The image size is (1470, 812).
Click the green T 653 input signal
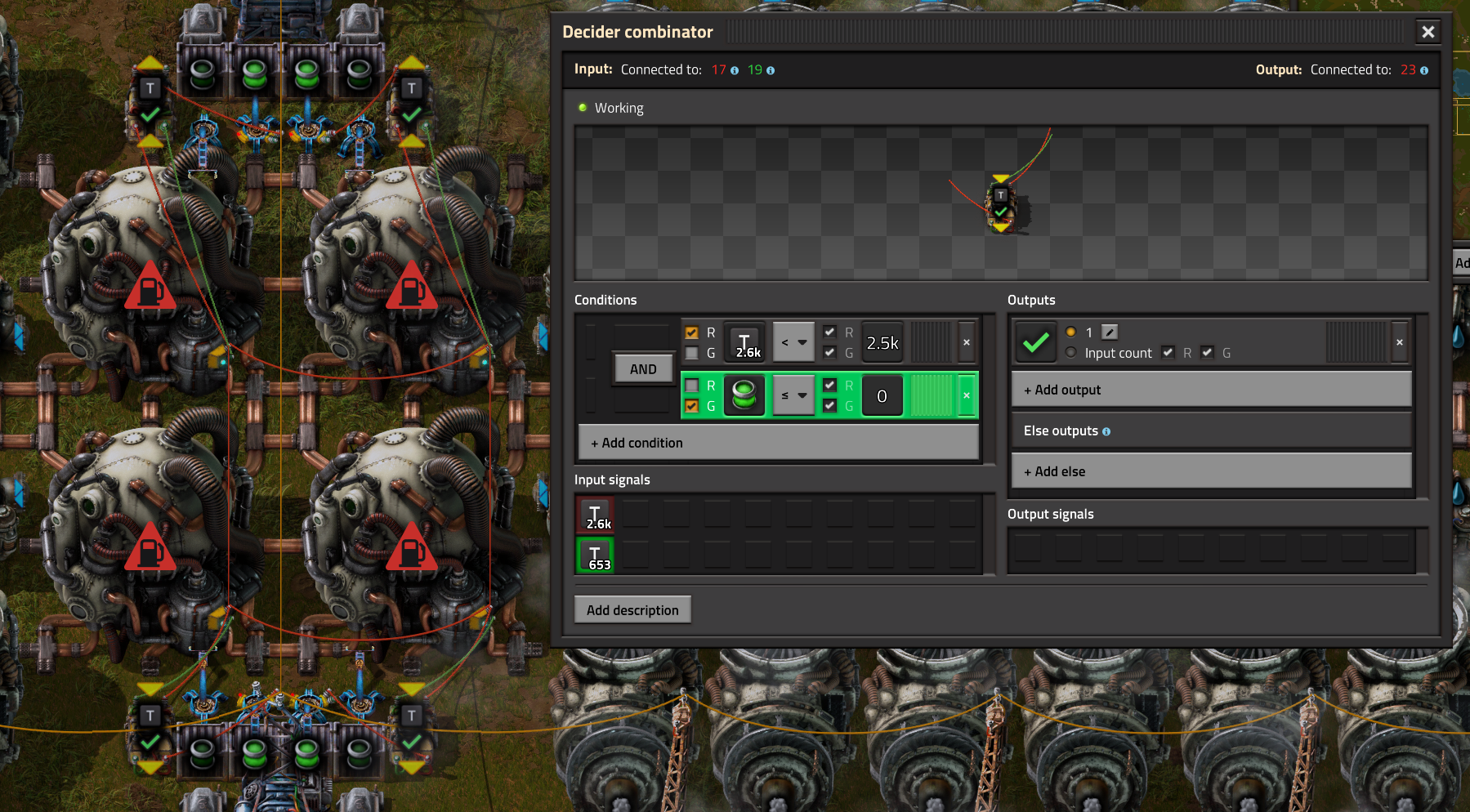click(x=596, y=555)
